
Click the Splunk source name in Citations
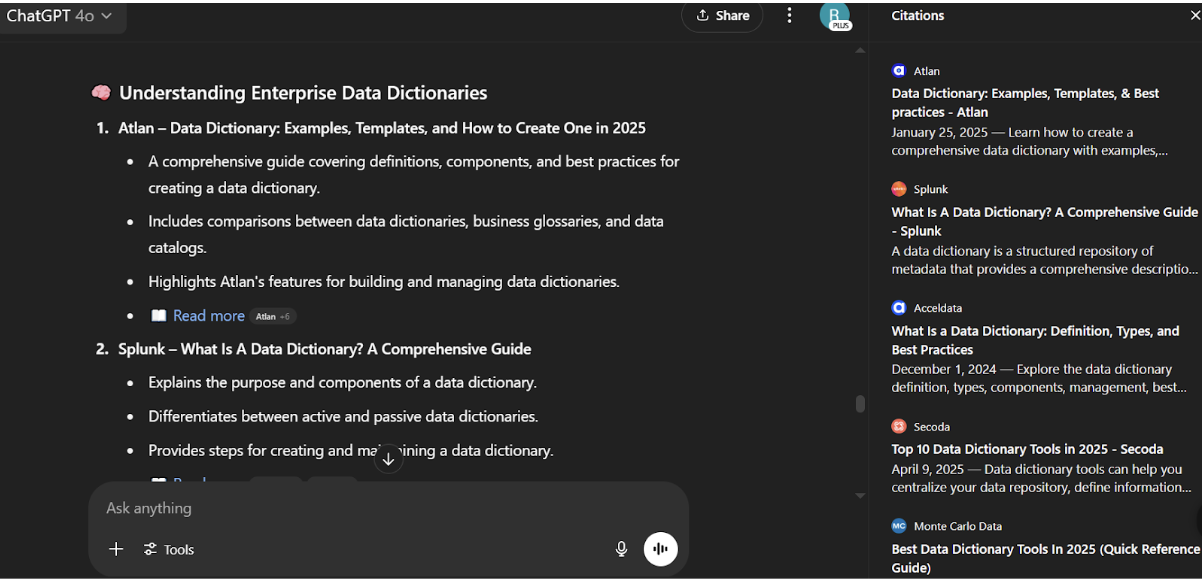tap(931, 189)
